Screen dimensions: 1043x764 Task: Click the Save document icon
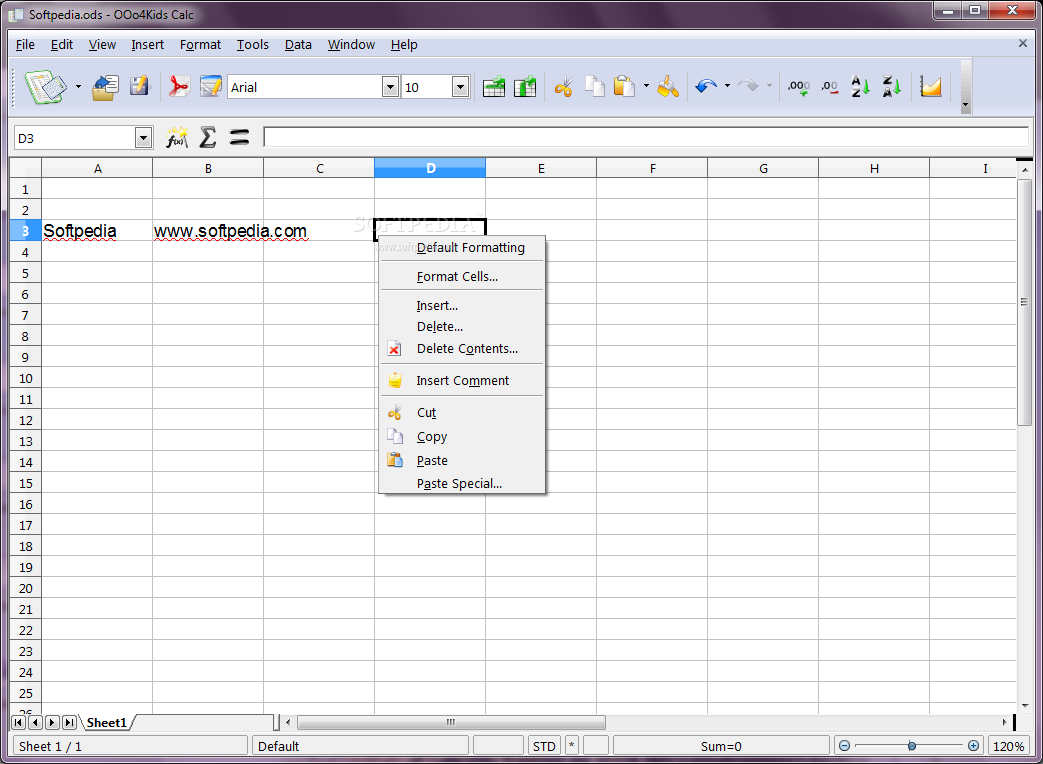[x=139, y=86]
